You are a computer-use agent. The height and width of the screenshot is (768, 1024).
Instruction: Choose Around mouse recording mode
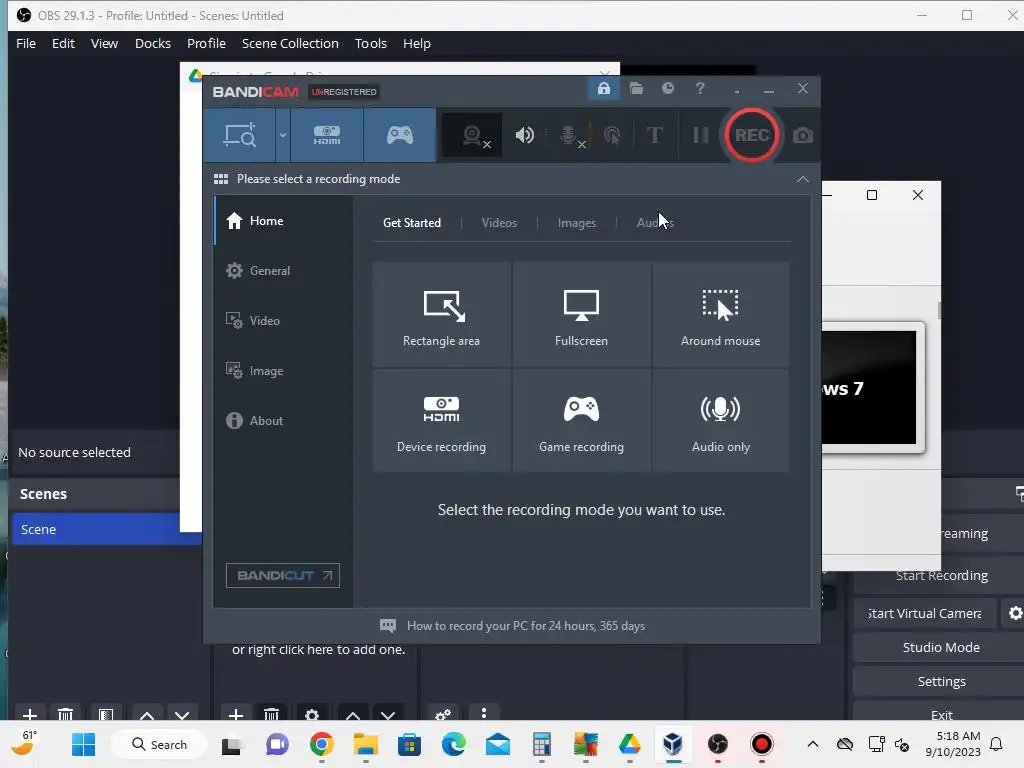[720, 315]
